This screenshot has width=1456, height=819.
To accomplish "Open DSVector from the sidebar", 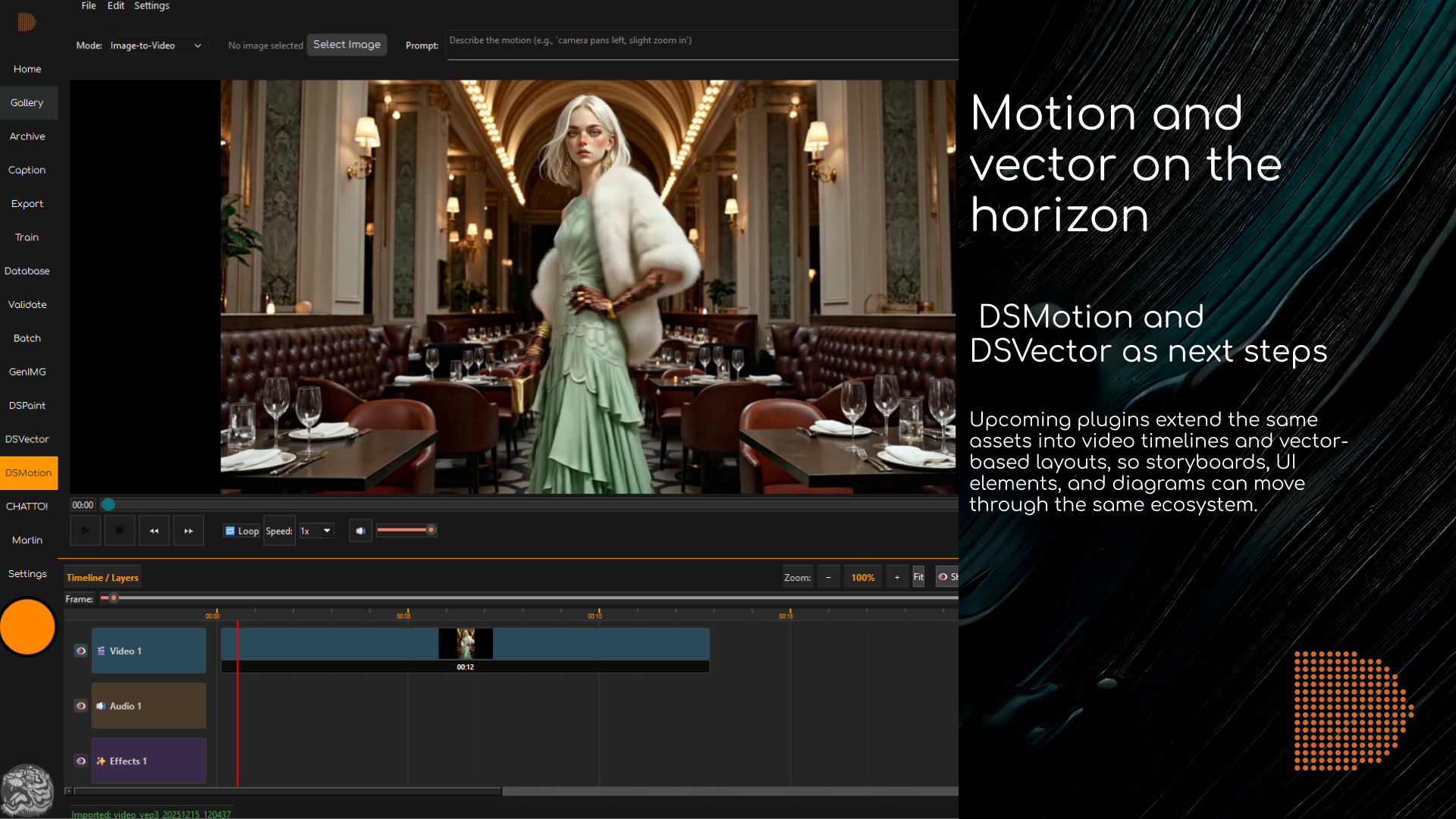I will coord(27,438).
